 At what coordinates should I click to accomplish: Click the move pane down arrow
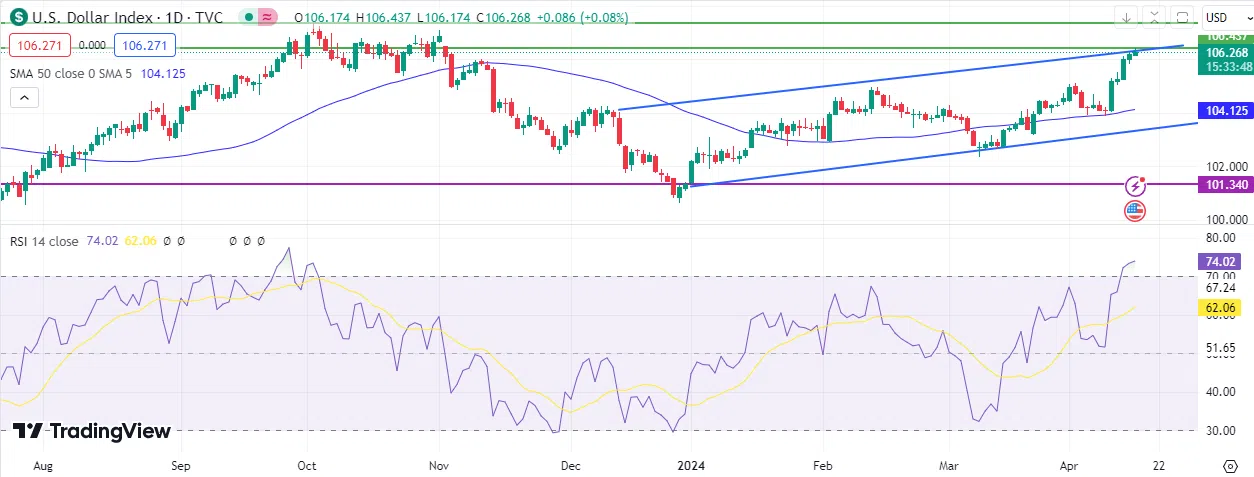(x=1127, y=17)
